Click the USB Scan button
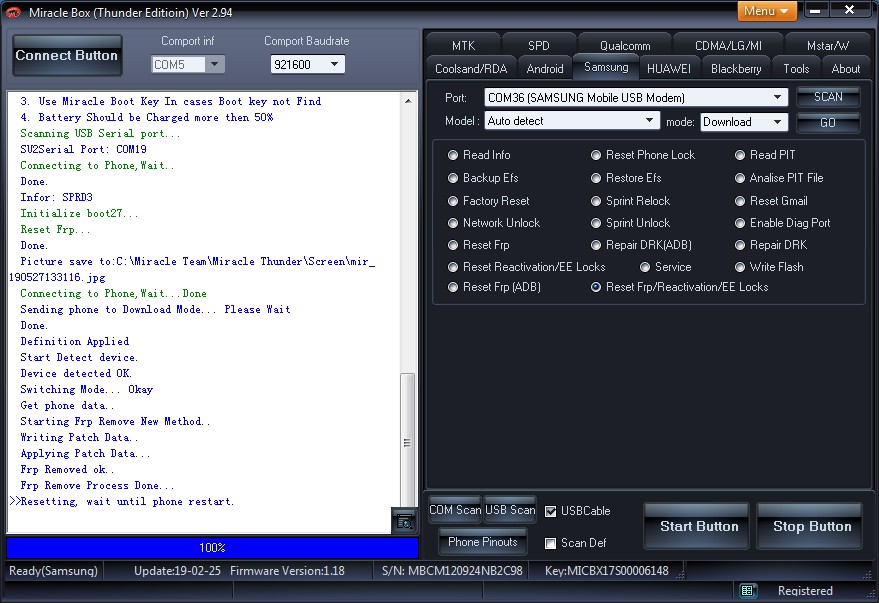The width and height of the screenshot is (879, 603). pos(510,510)
